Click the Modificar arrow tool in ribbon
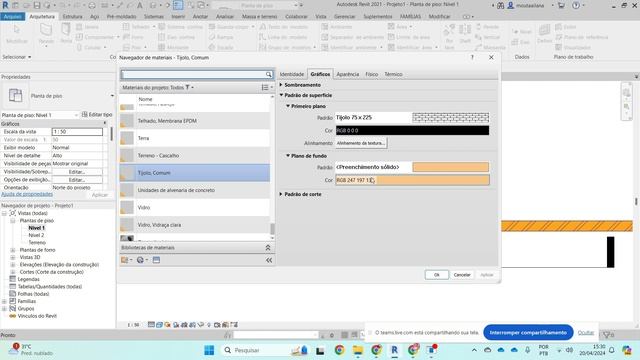Viewport: 640px width, 360px height. pyautogui.click(x=17, y=33)
